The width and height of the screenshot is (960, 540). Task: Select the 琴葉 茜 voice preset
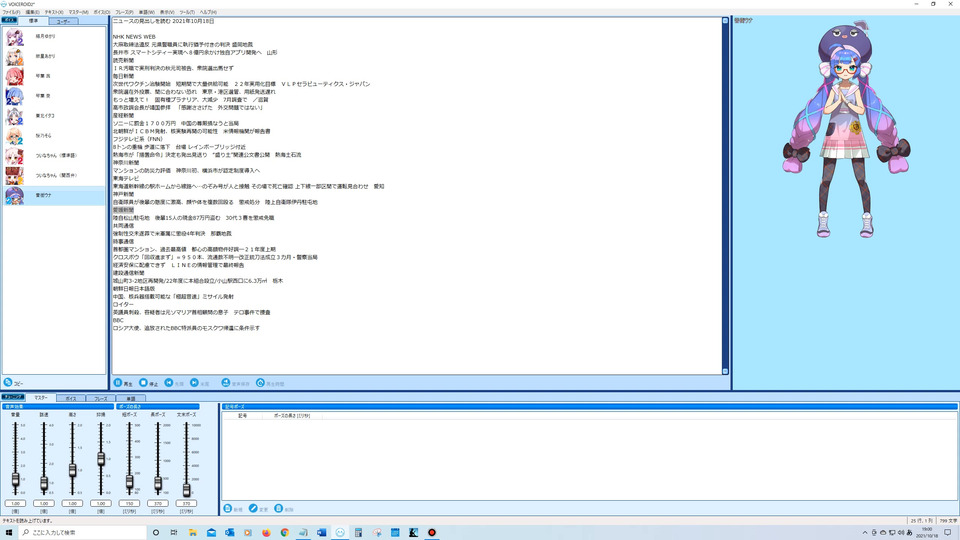click(54, 76)
